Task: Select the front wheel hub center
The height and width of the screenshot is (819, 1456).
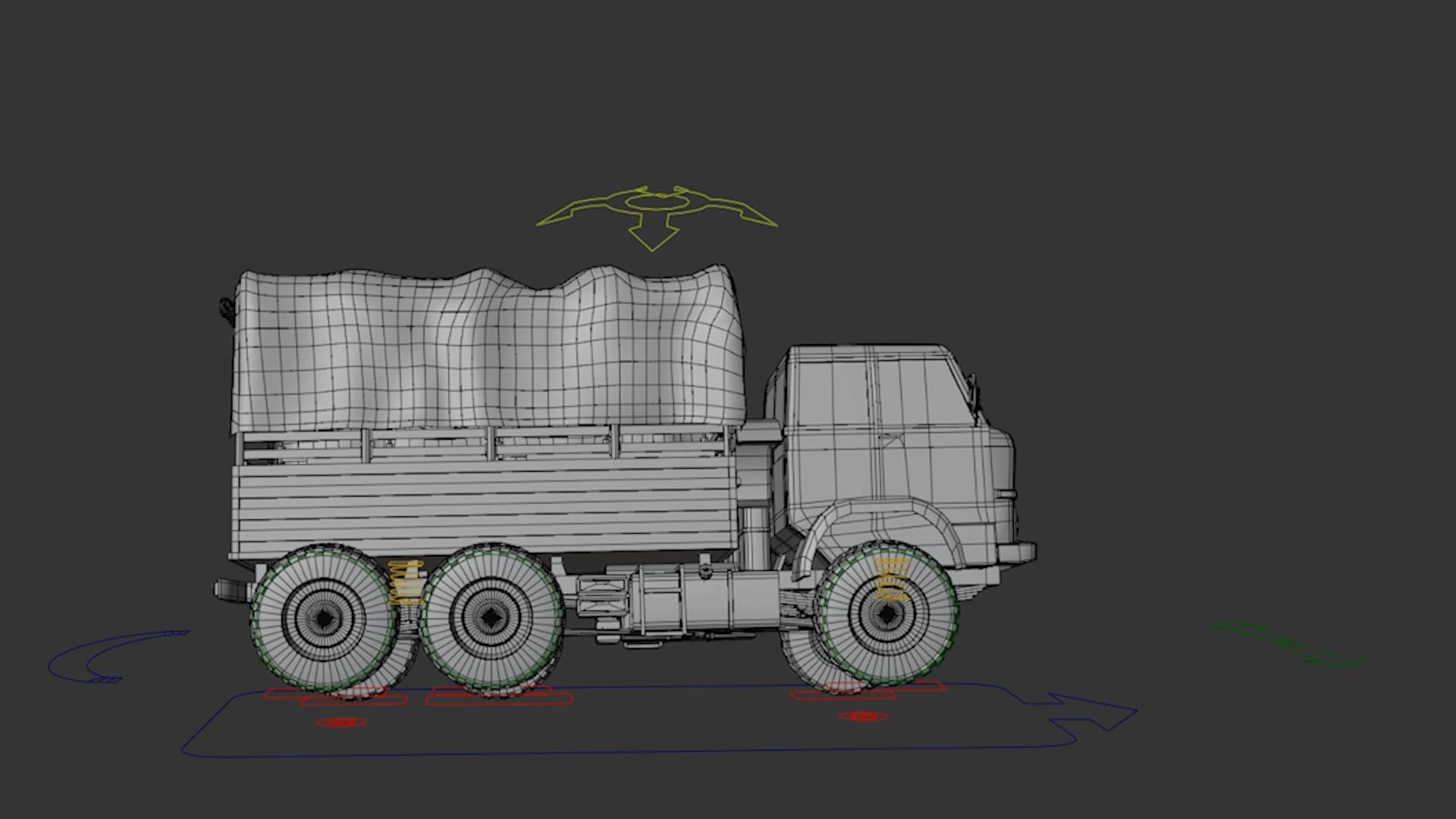Action: 886,614
